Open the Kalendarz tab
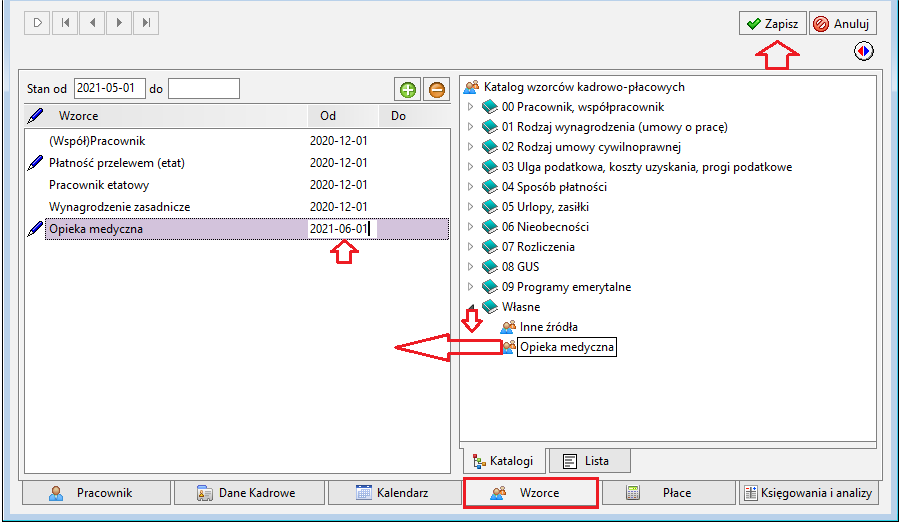The width and height of the screenshot is (902, 524). coord(394,493)
